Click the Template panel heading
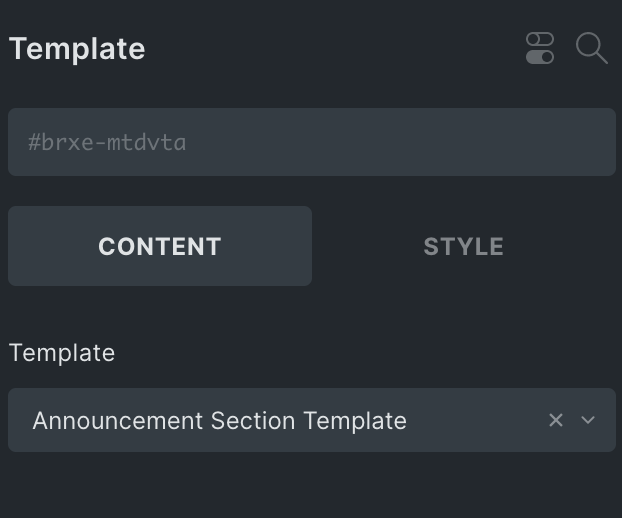622x518 pixels. click(x=77, y=49)
